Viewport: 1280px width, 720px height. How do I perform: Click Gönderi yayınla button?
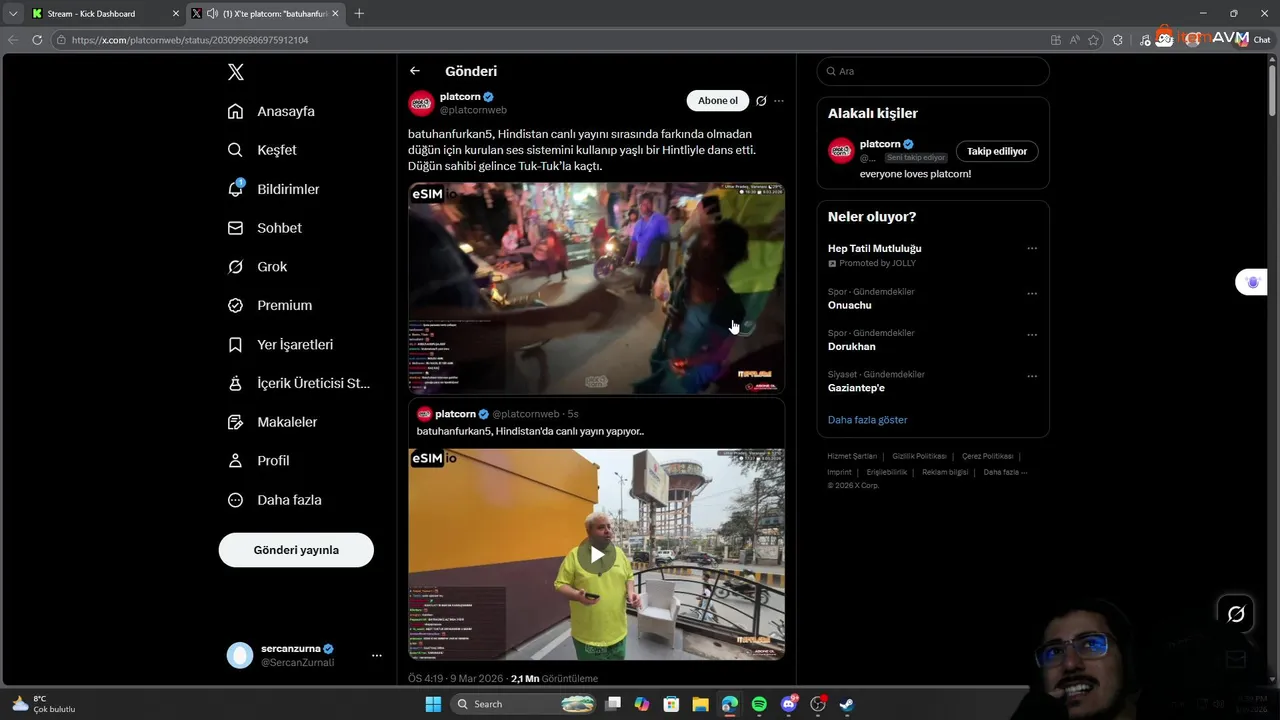pyautogui.click(x=296, y=550)
